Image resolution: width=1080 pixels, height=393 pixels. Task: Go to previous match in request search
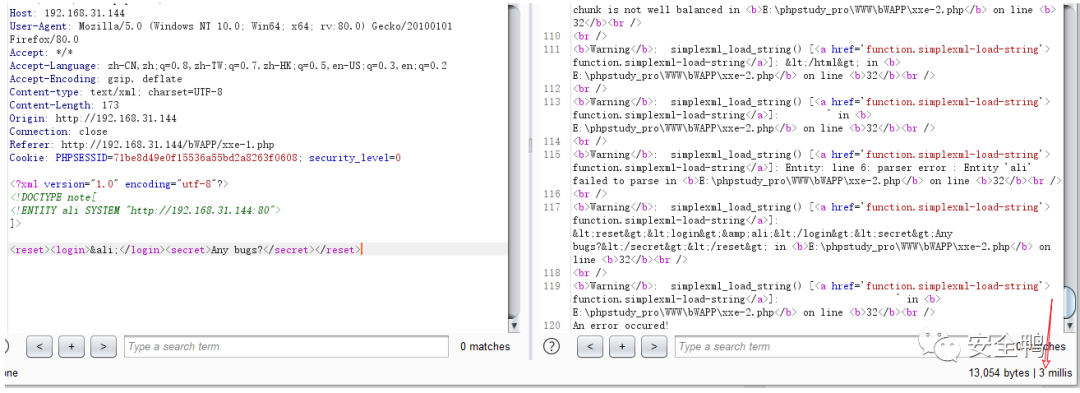coord(39,347)
